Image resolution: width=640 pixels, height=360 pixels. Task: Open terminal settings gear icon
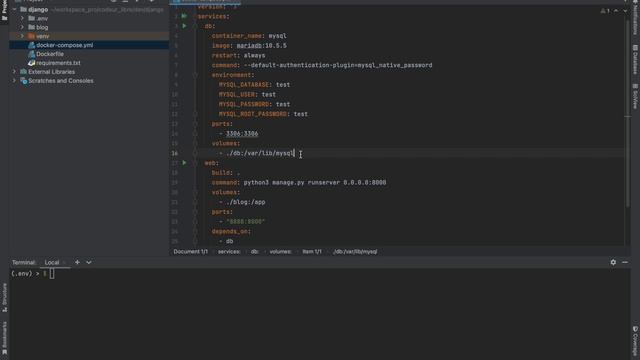[x=613, y=262]
